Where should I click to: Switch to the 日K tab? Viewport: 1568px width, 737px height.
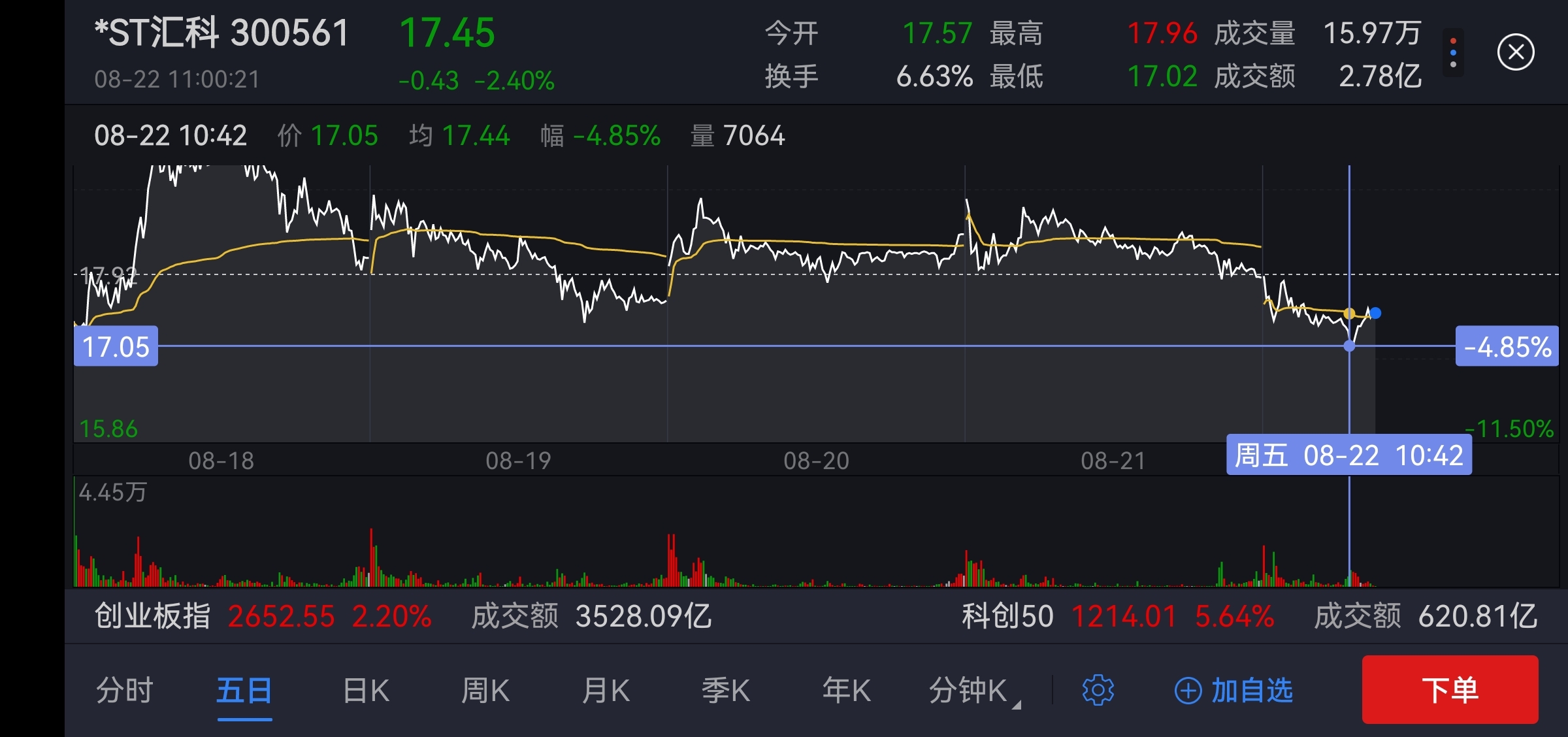pos(366,690)
